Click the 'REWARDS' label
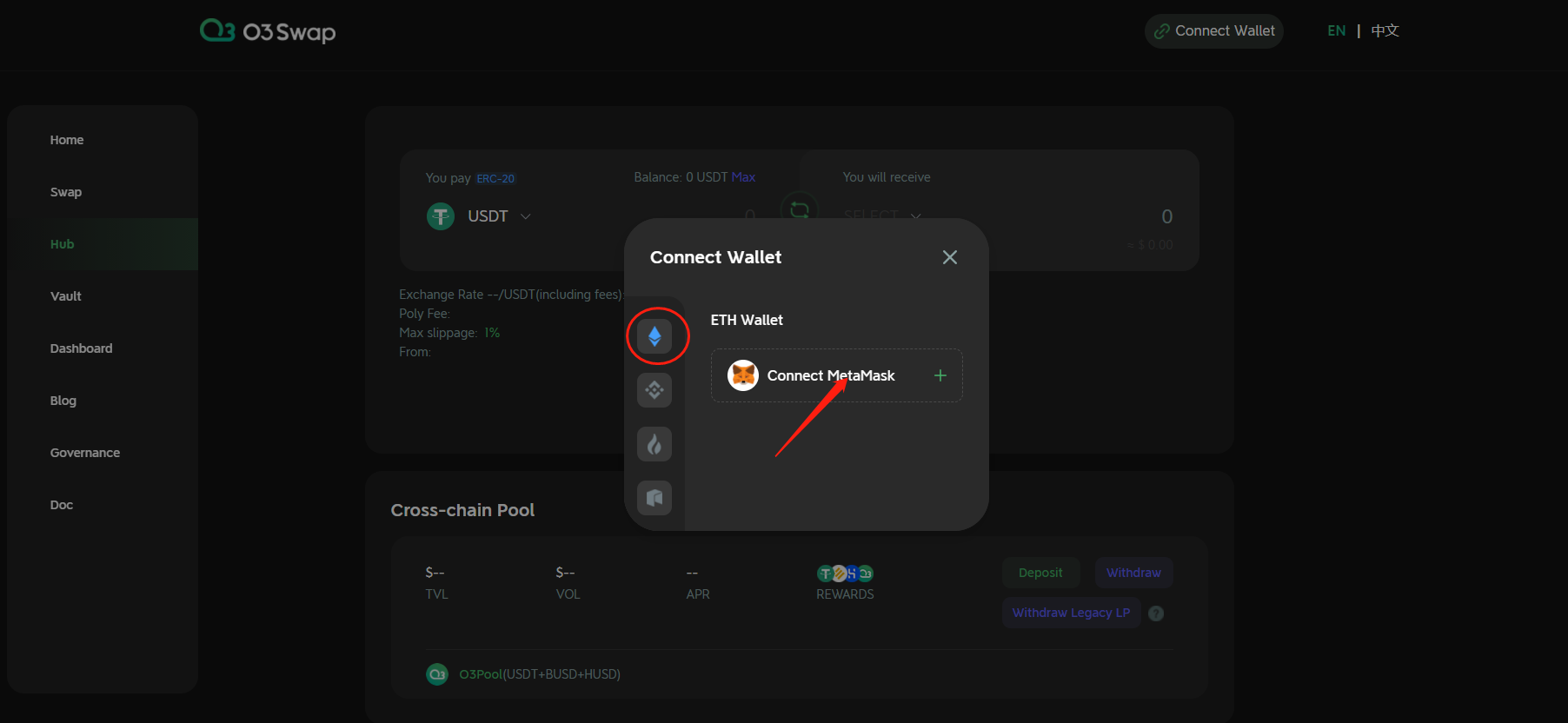The width and height of the screenshot is (1568, 723). [845, 594]
